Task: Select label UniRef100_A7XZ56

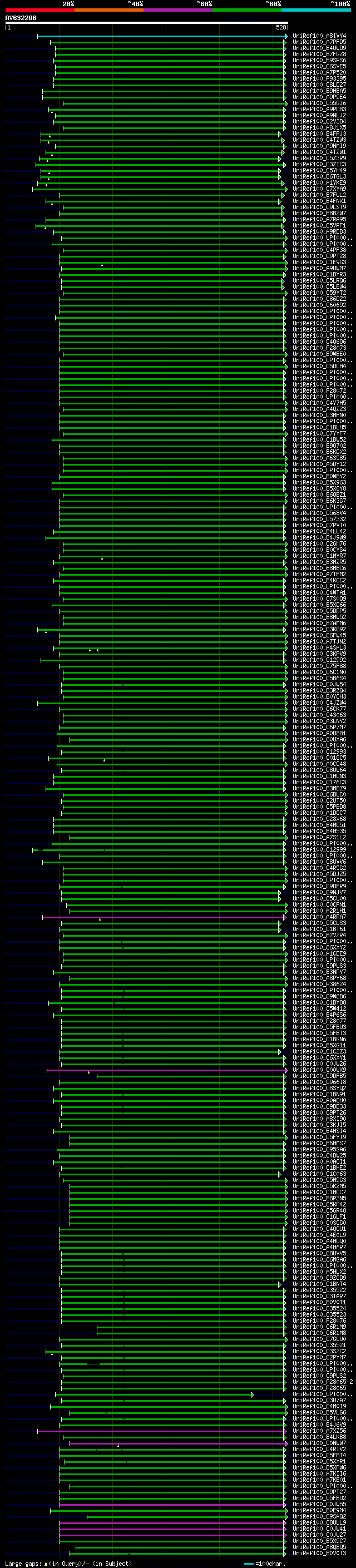Action: click(319, 1431)
